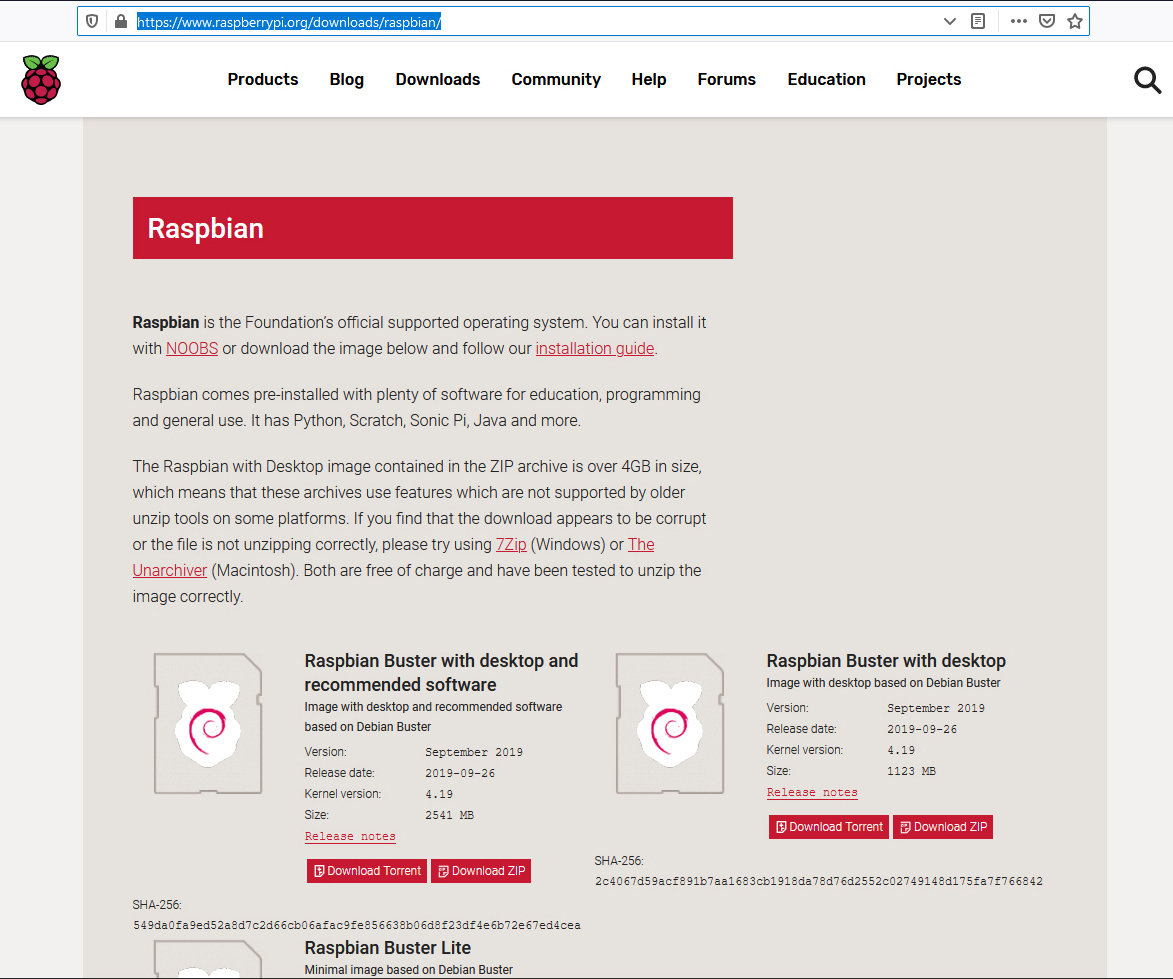Viewport: 1173px width, 979px height.
Task: Click the Raspbian Buster desktop SD card image
Action: click(668, 723)
